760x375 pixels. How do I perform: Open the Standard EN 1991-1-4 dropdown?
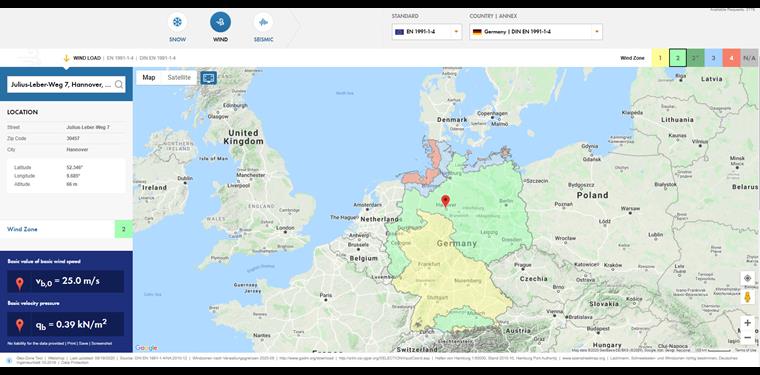pos(427,32)
